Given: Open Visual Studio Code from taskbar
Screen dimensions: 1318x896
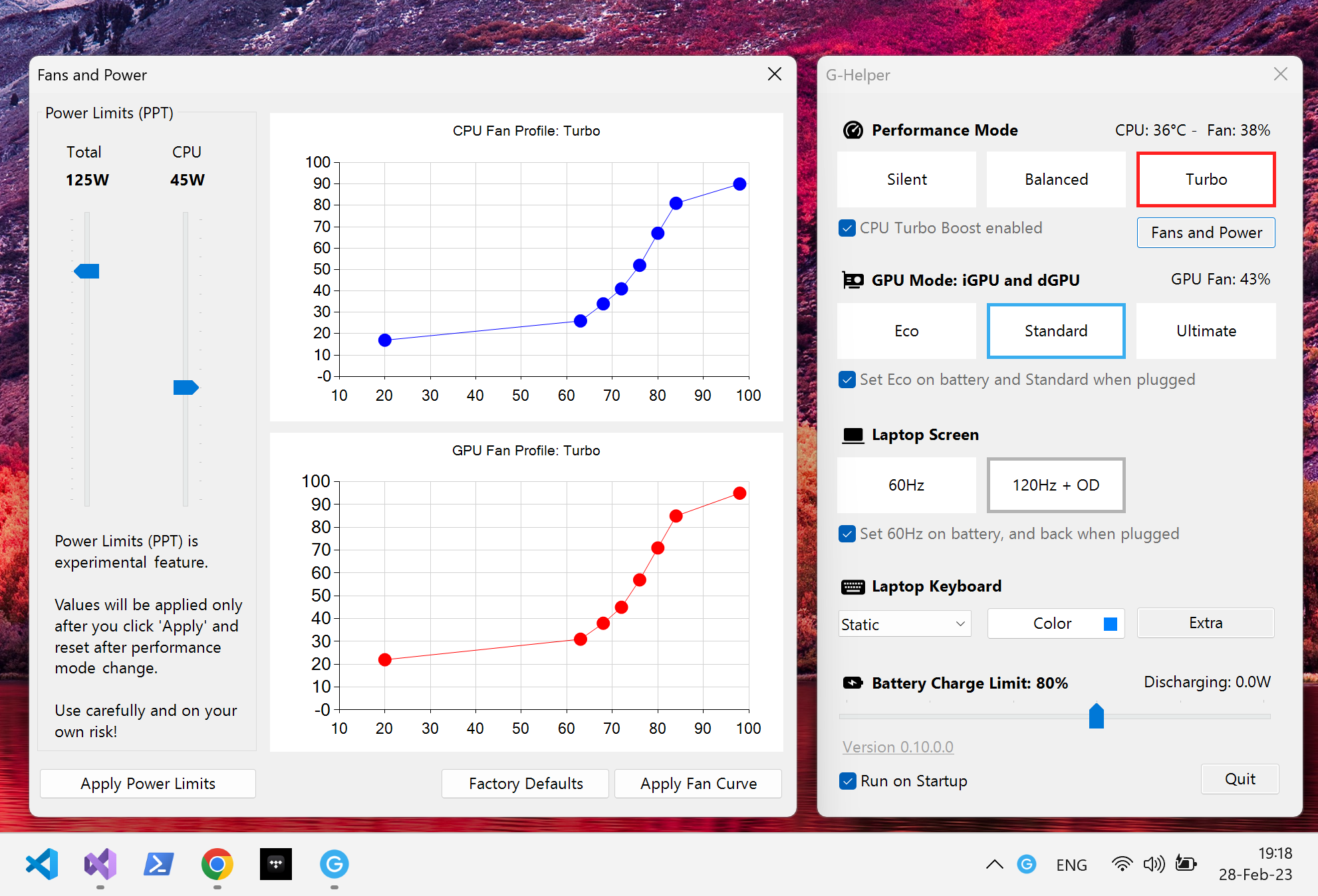Looking at the screenshot, I should tap(42, 864).
